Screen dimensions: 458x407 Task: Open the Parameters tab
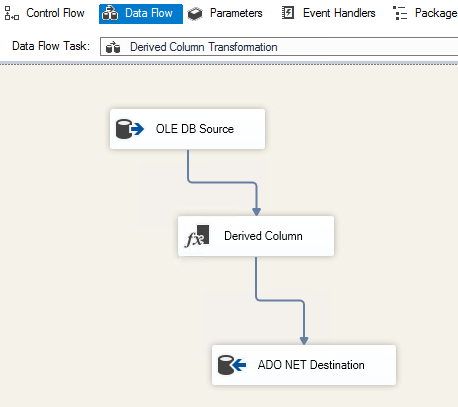tap(225, 13)
